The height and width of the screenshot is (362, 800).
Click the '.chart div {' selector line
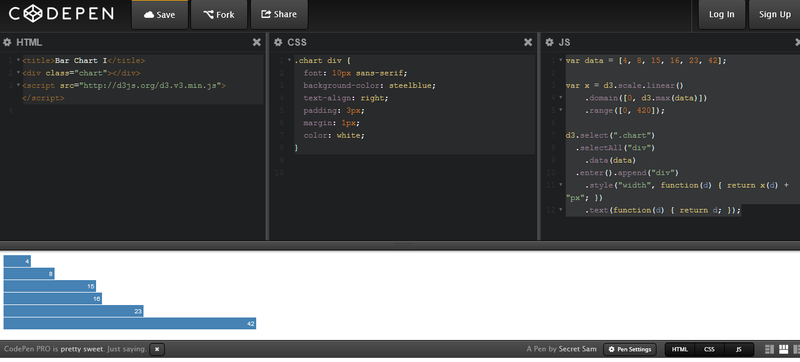pos(322,60)
